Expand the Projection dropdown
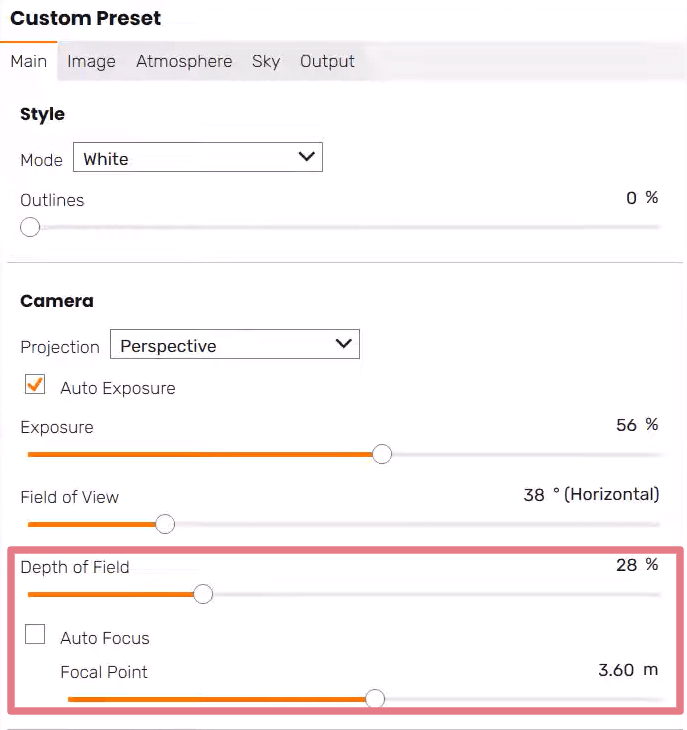 (234, 345)
